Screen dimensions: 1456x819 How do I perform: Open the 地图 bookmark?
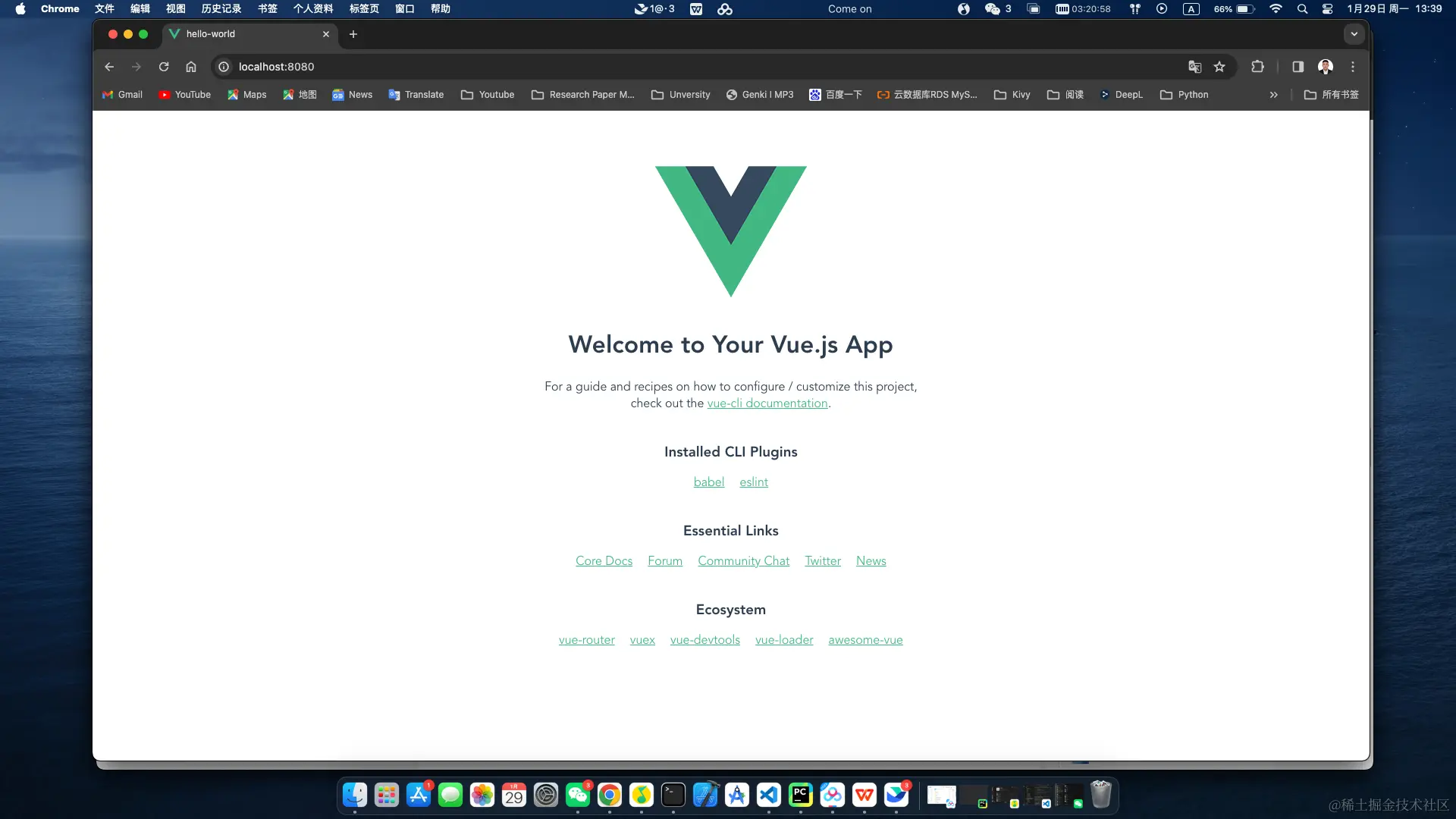pos(300,95)
